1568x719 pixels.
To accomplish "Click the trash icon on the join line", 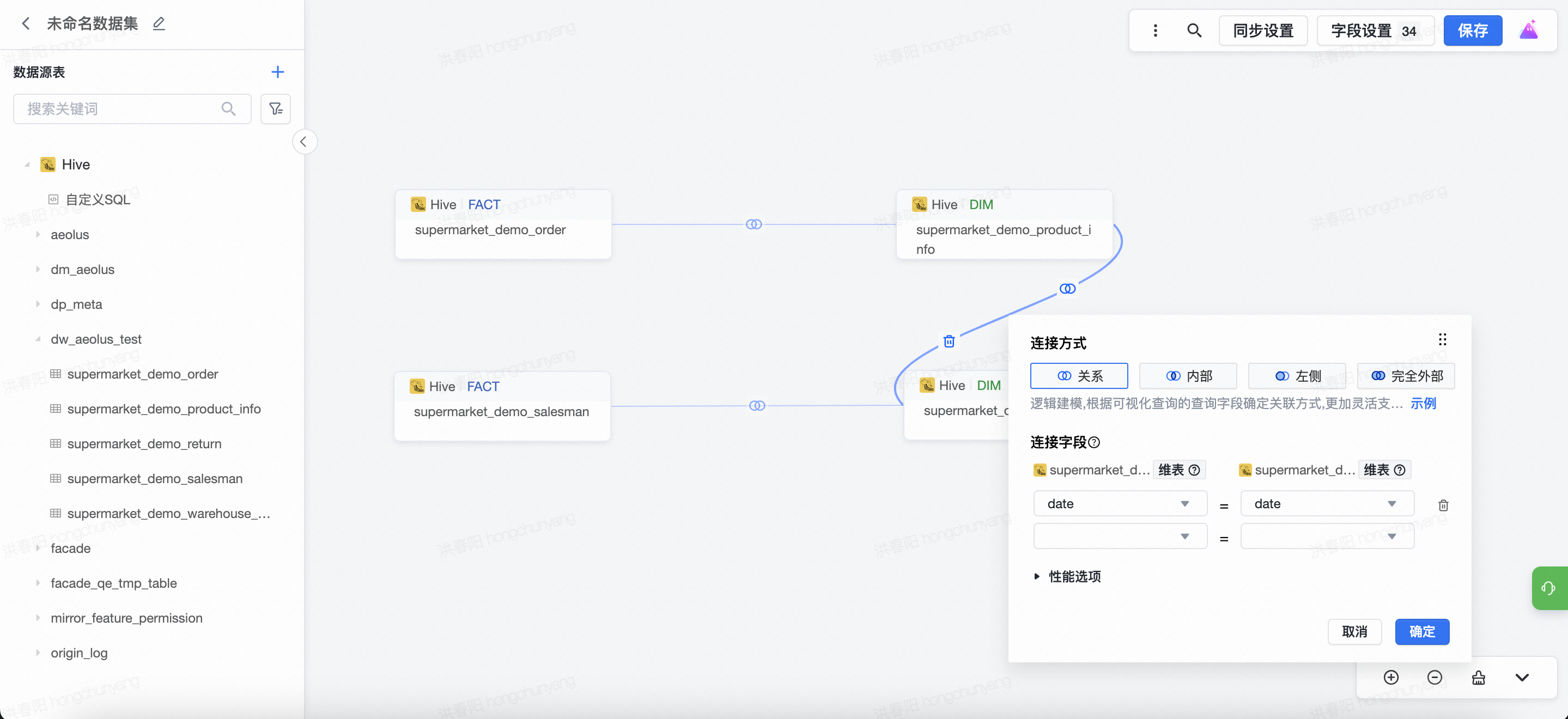I will tap(949, 342).
